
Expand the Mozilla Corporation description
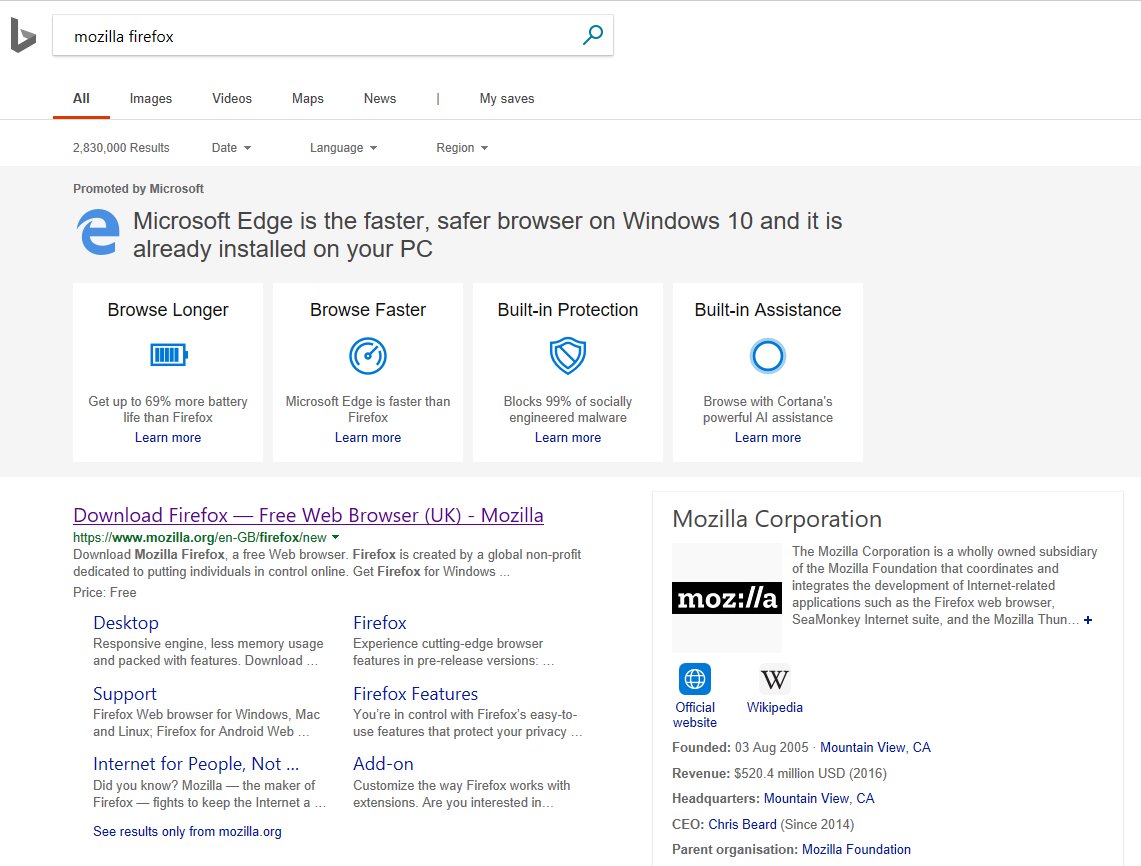pyautogui.click(x=1088, y=620)
